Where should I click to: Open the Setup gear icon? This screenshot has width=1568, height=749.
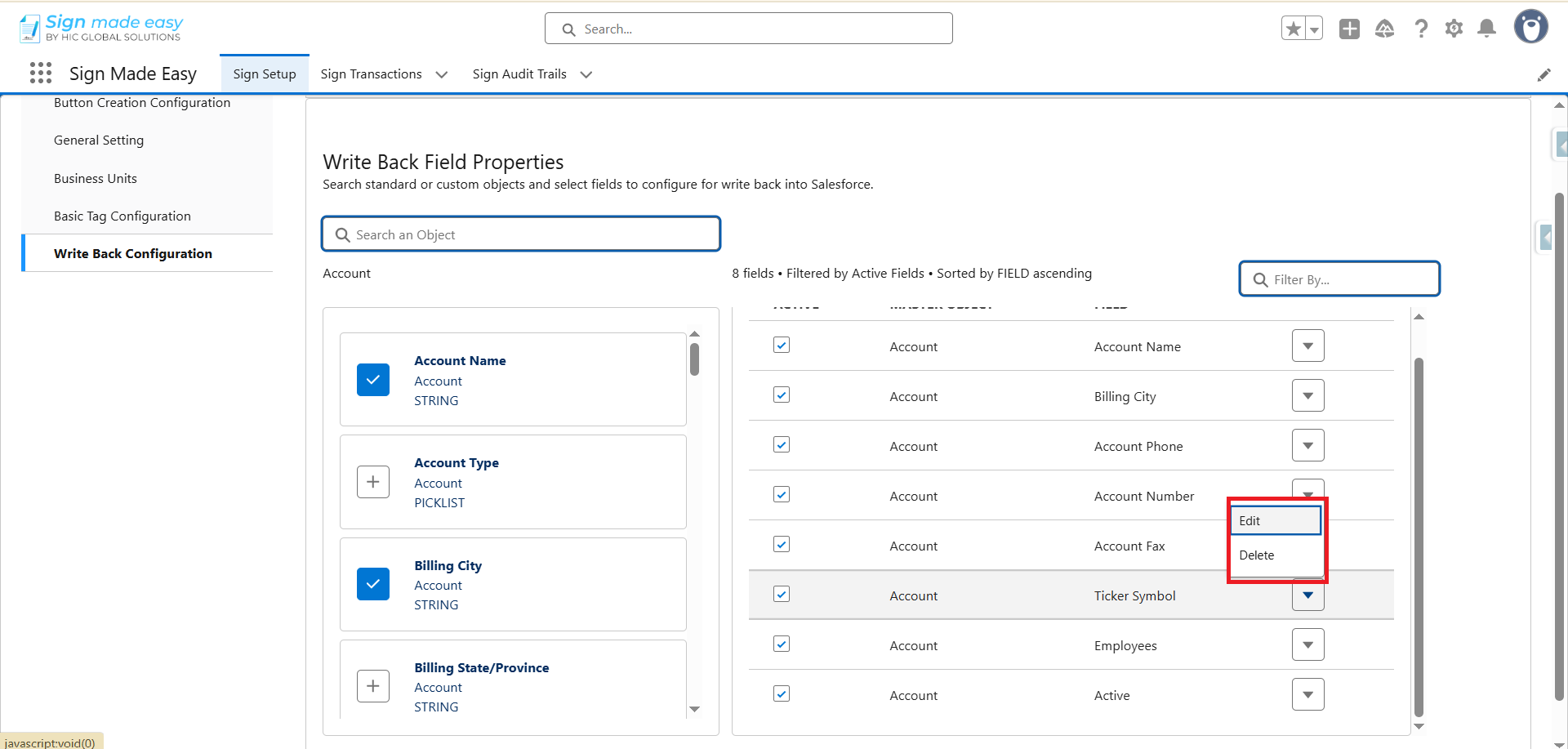coord(1454,29)
